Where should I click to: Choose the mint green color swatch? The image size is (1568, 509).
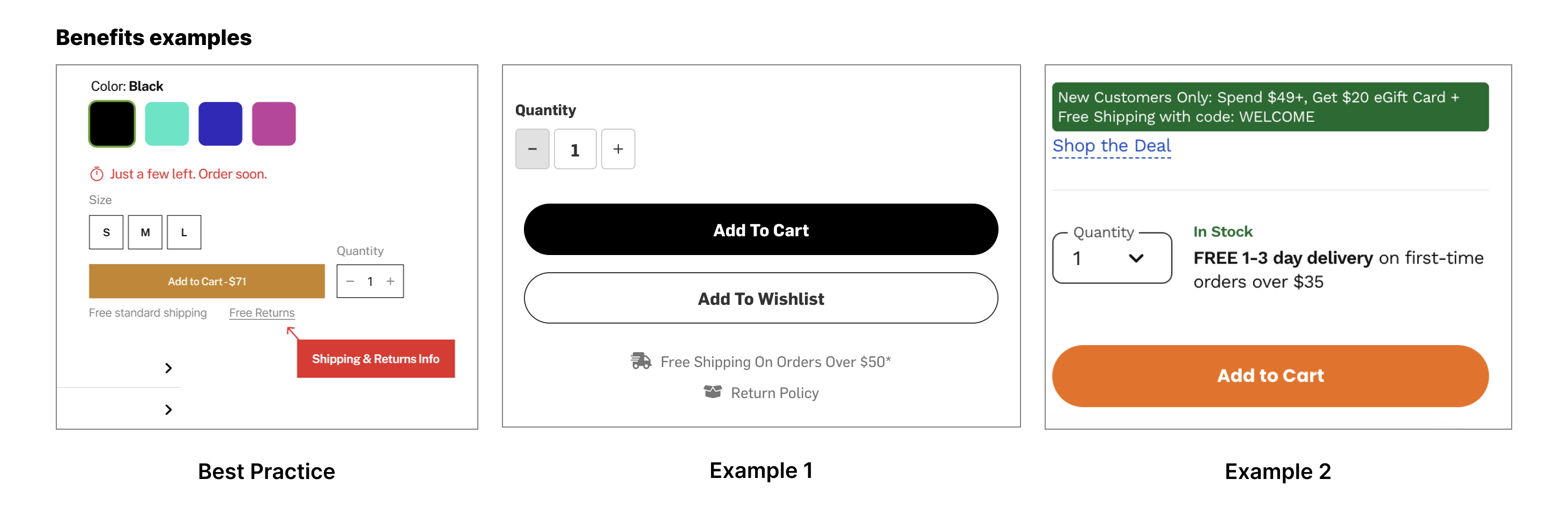167,124
